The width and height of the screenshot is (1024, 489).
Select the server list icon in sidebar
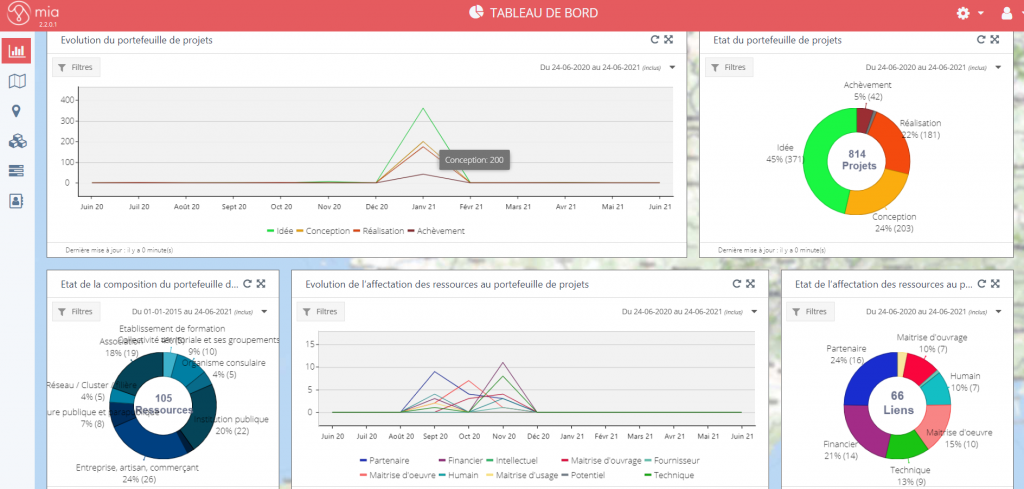(x=16, y=171)
